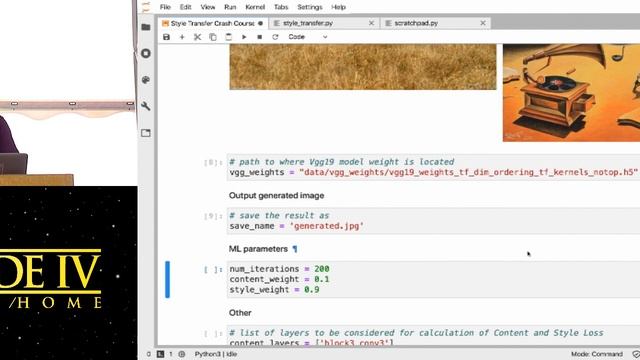
Task: Open the Tabs sidebar panel icon
Action: [146, 133]
